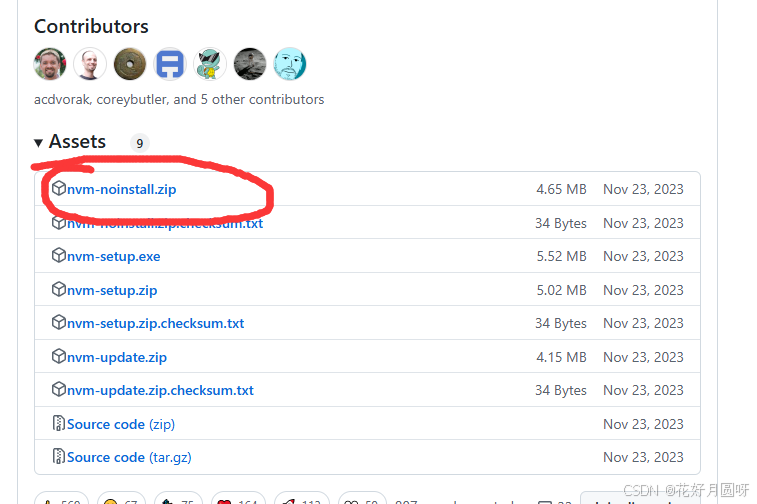Click the 4.15 MB file size
The image size is (757, 504).
561,357
